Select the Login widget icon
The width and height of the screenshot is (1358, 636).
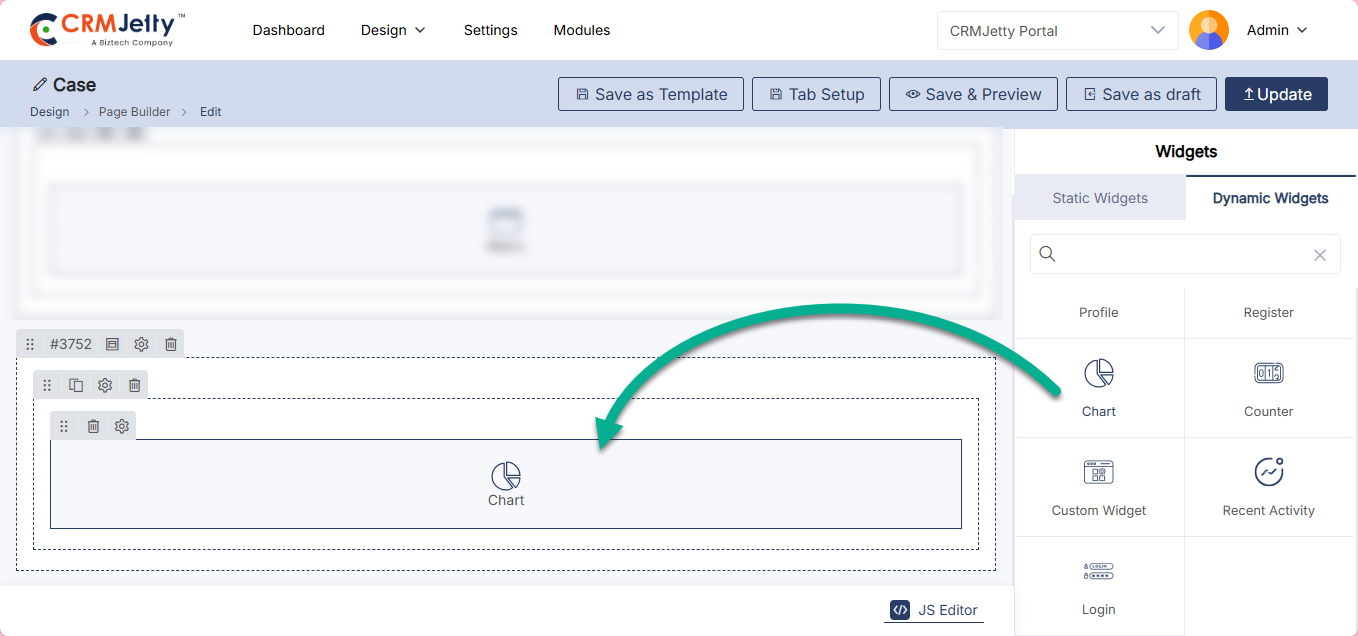[x=1098, y=572]
